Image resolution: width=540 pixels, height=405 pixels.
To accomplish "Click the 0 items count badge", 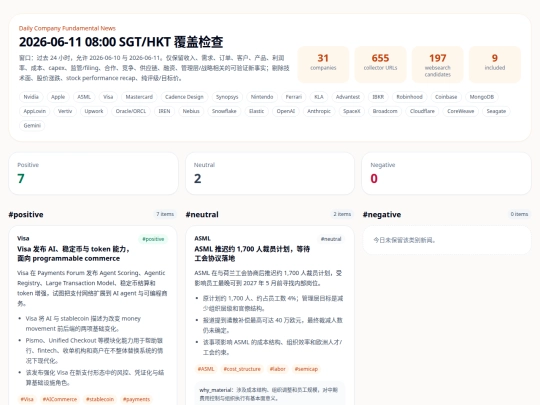I will [x=519, y=214].
